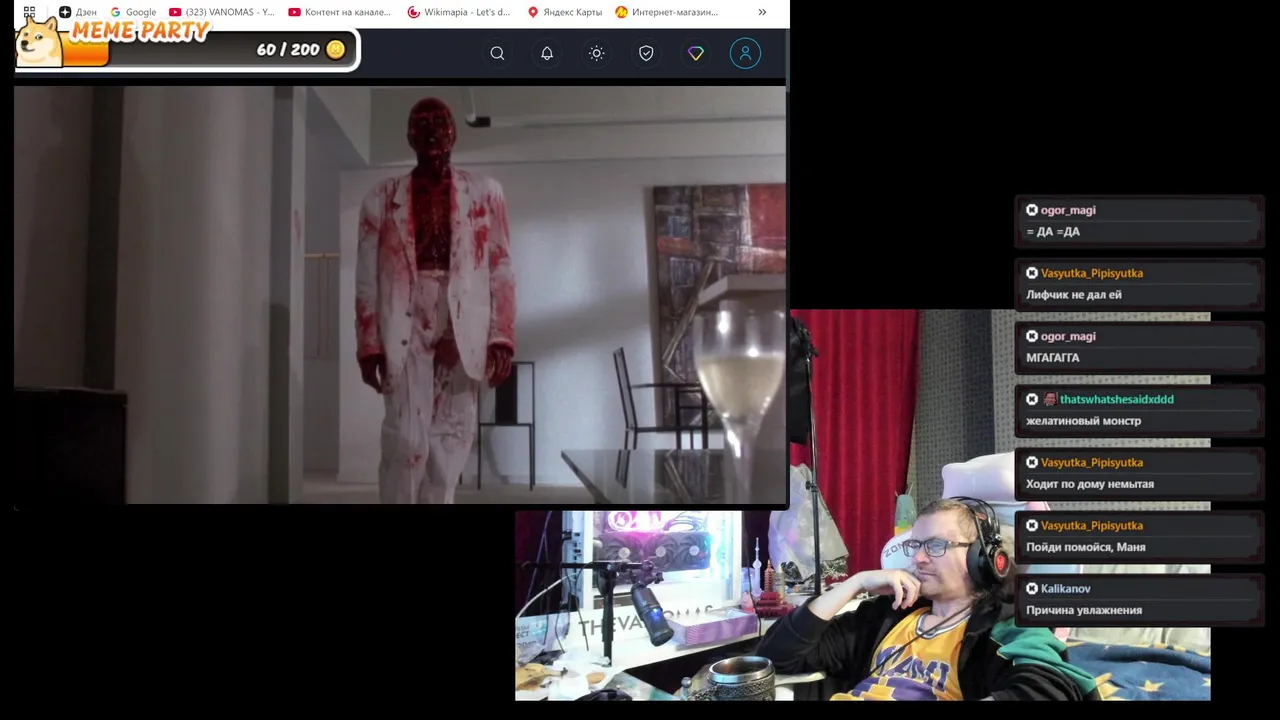The width and height of the screenshot is (1280, 720).
Task: Remove message 'Лифчик не дал ей'
Action: pyautogui.click(x=1032, y=273)
